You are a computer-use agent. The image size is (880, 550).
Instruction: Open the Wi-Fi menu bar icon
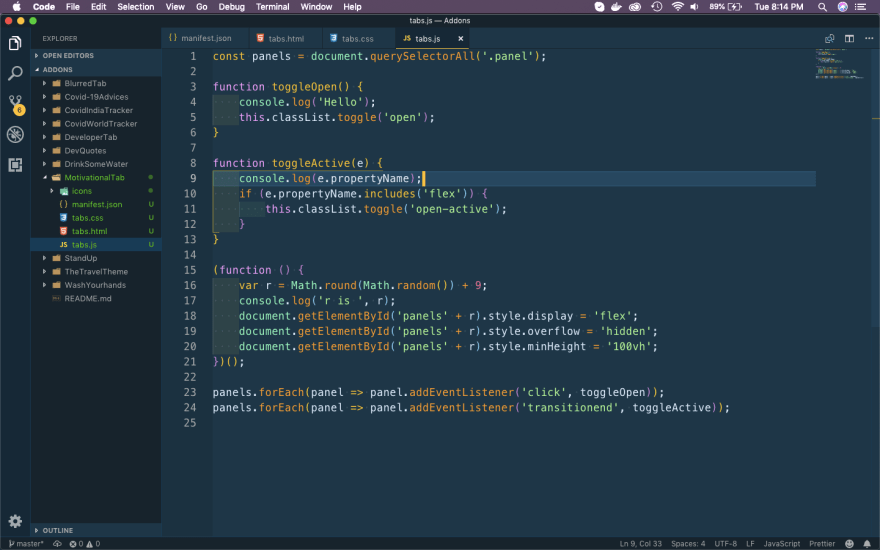[x=678, y=7]
